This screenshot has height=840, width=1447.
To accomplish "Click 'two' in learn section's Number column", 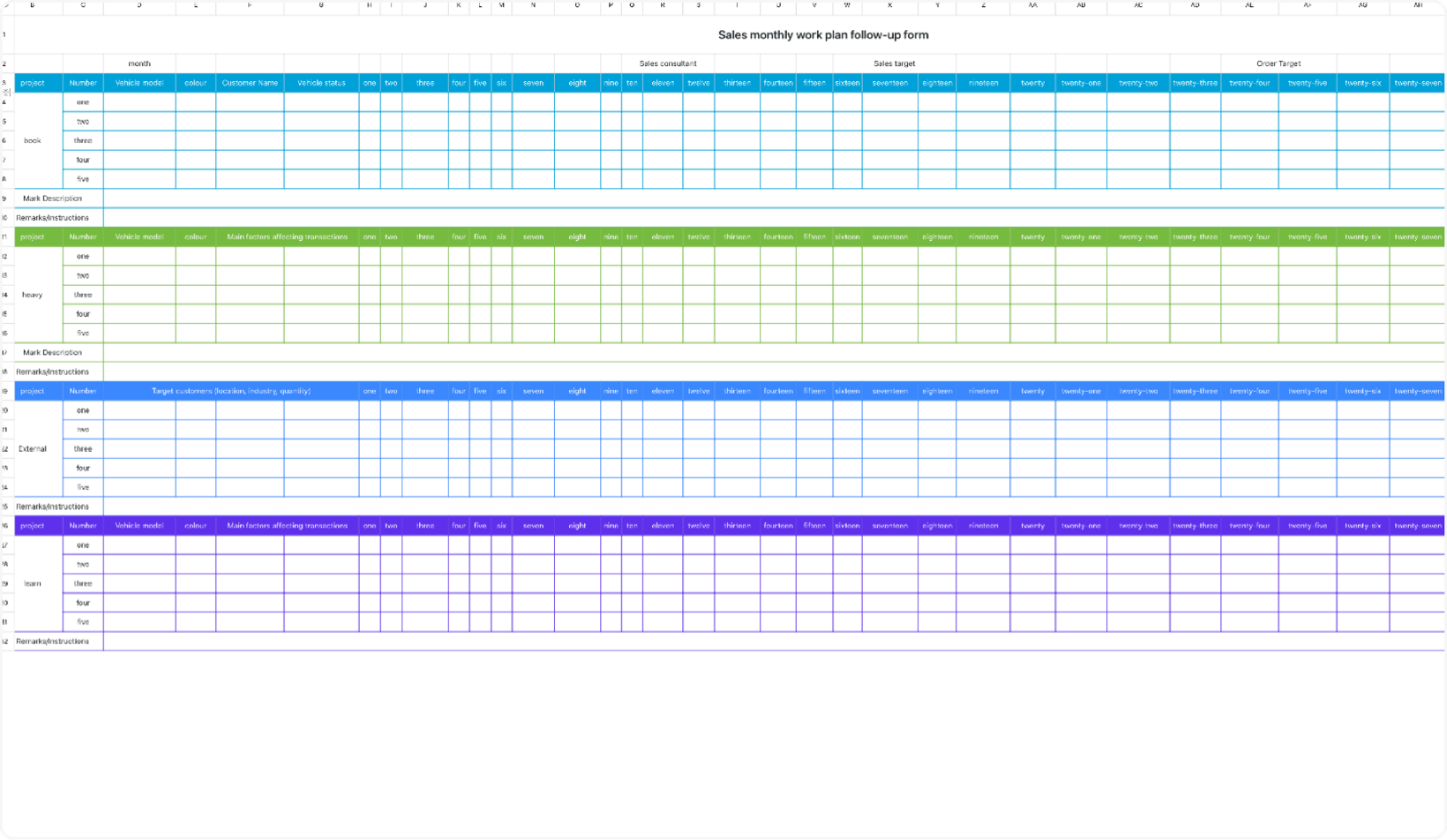I will pos(83,564).
